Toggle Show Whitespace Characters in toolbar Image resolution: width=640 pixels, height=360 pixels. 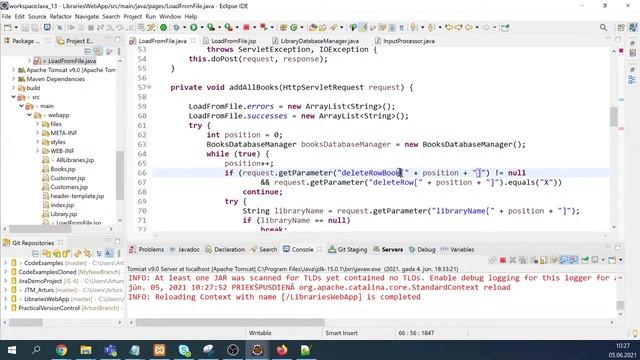pos(402,27)
